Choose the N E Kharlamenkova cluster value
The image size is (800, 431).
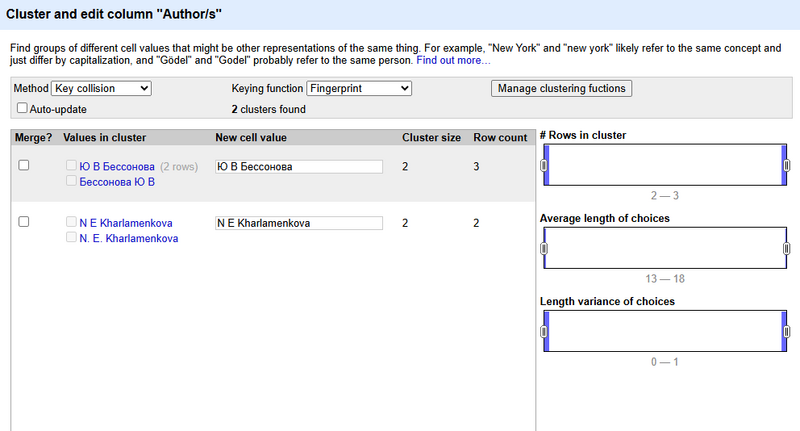click(126, 223)
